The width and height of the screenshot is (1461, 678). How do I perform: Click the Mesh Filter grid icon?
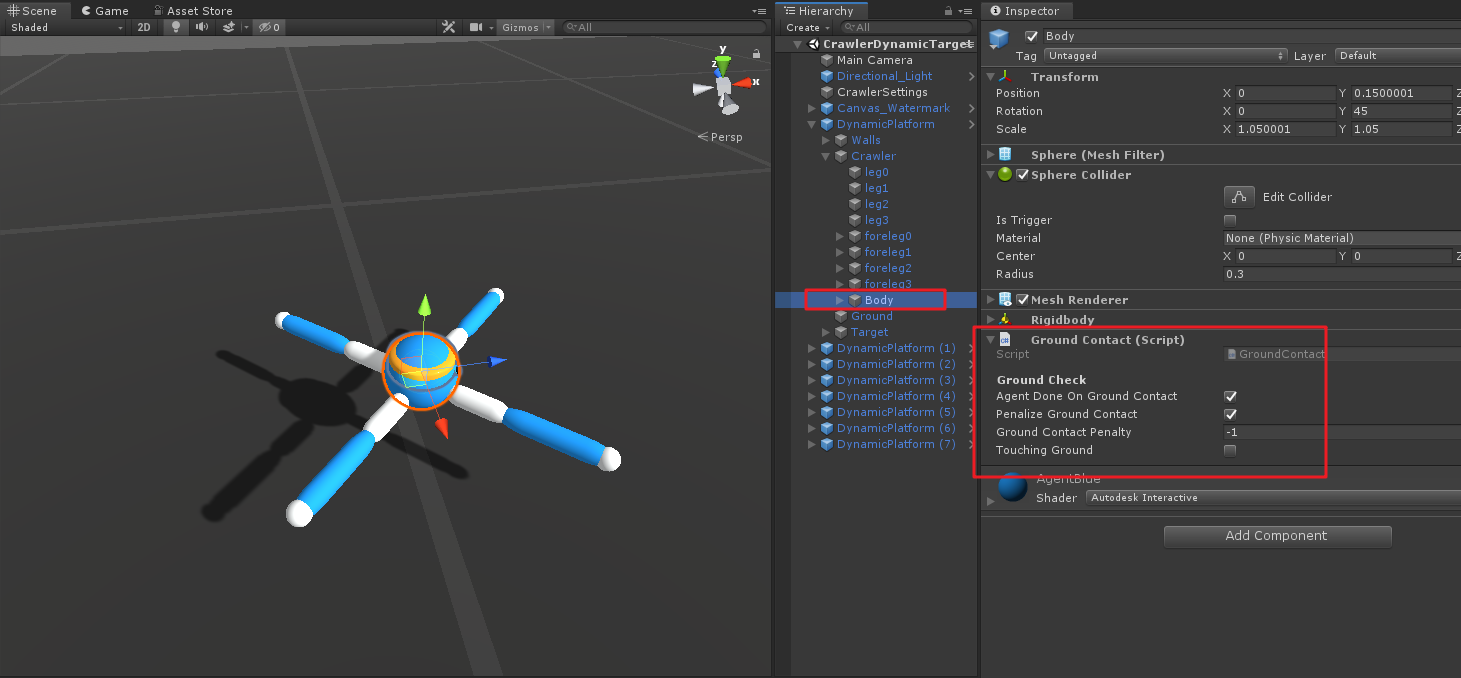(1006, 154)
